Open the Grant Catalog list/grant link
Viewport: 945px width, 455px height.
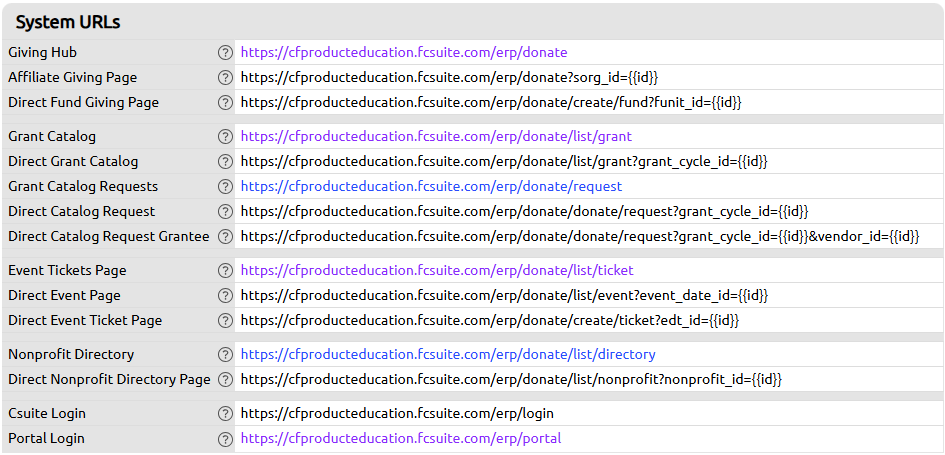point(436,137)
